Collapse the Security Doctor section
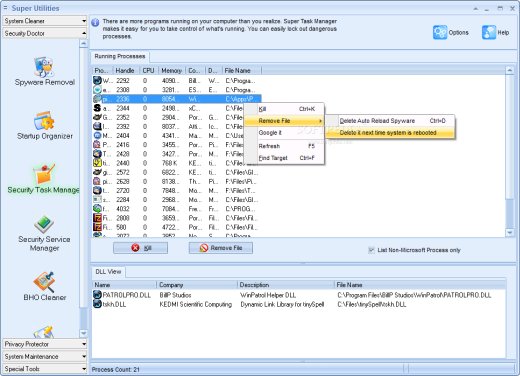520x376 pixels. [x=44, y=33]
